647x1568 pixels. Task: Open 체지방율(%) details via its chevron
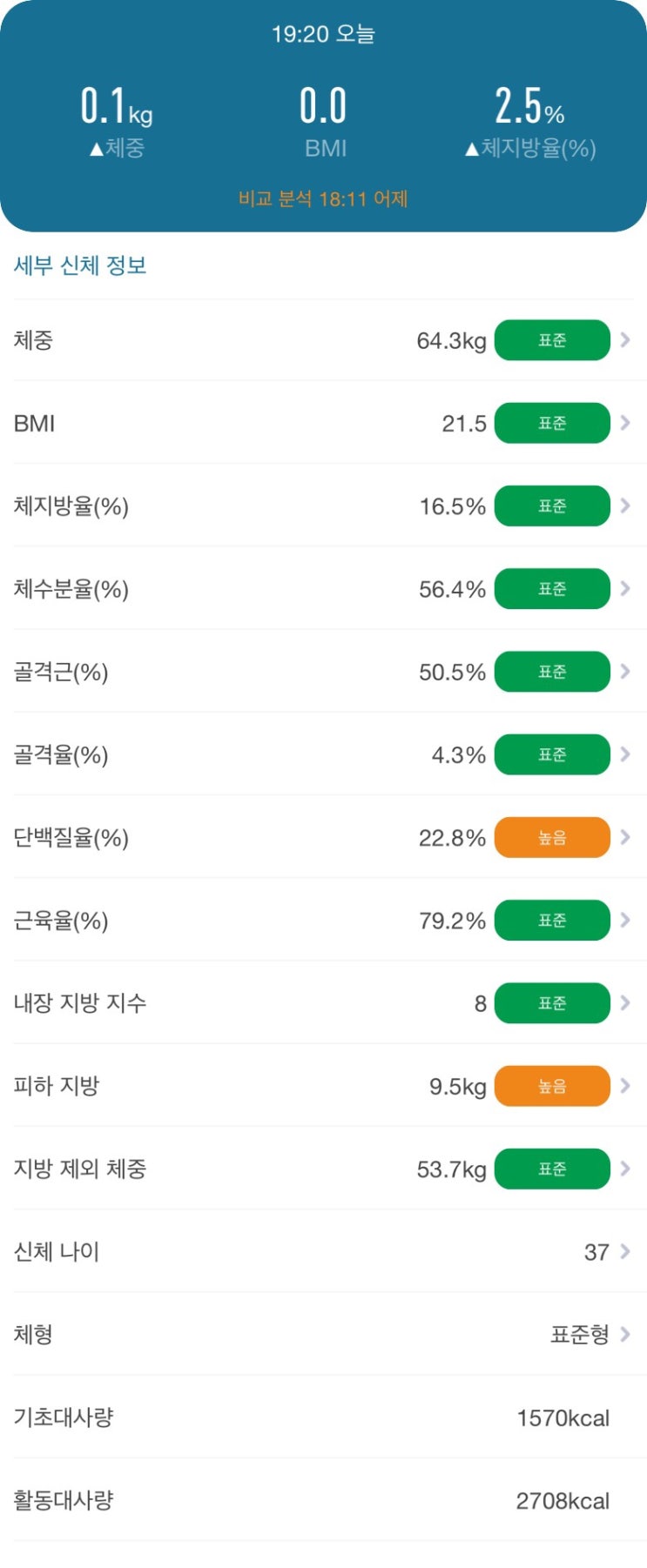(x=625, y=506)
